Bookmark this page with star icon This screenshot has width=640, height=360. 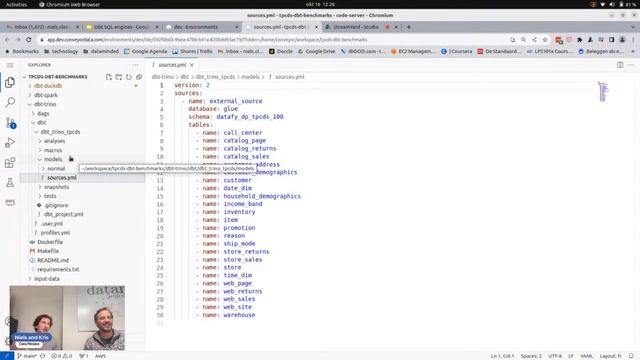click(x=545, y=40)
